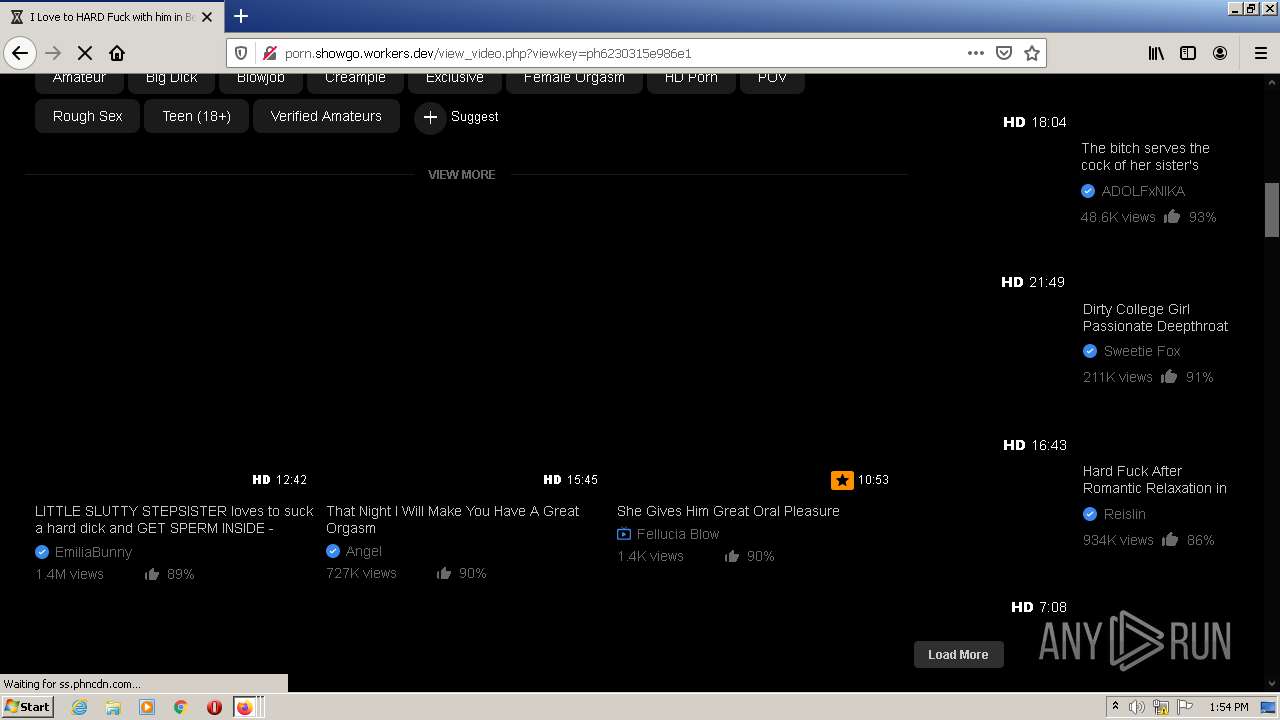Click the 12:42 duration label

[x=291, y=480]
